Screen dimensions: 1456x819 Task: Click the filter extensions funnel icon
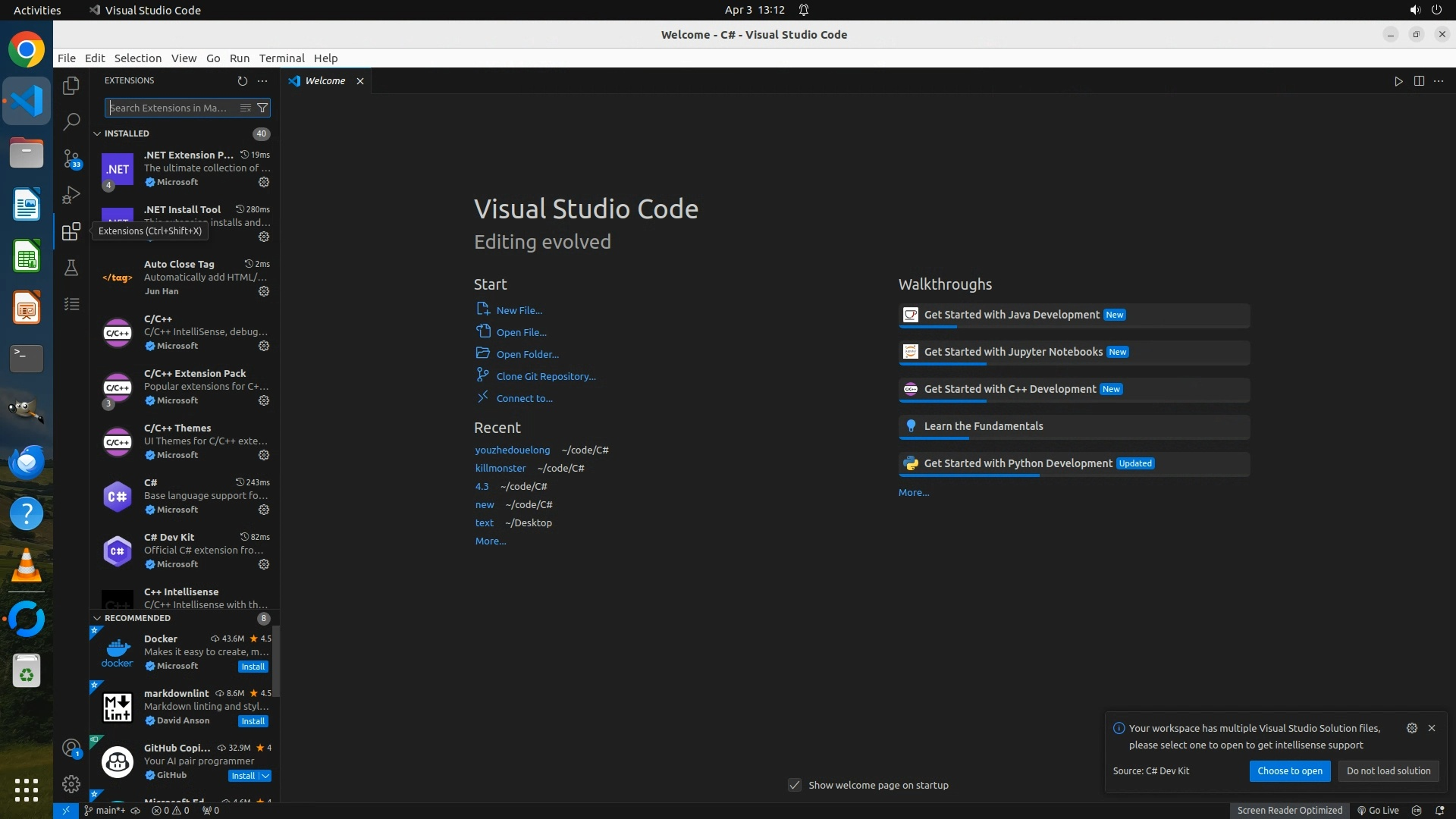tap(262, 108)
